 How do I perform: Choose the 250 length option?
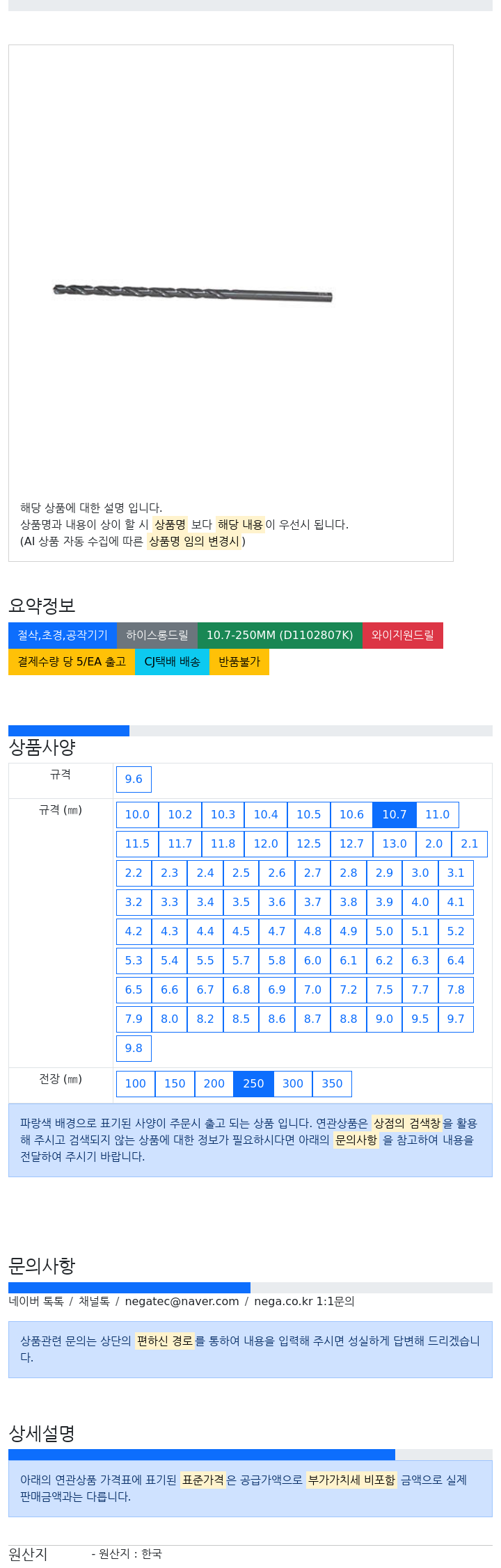253,1083
